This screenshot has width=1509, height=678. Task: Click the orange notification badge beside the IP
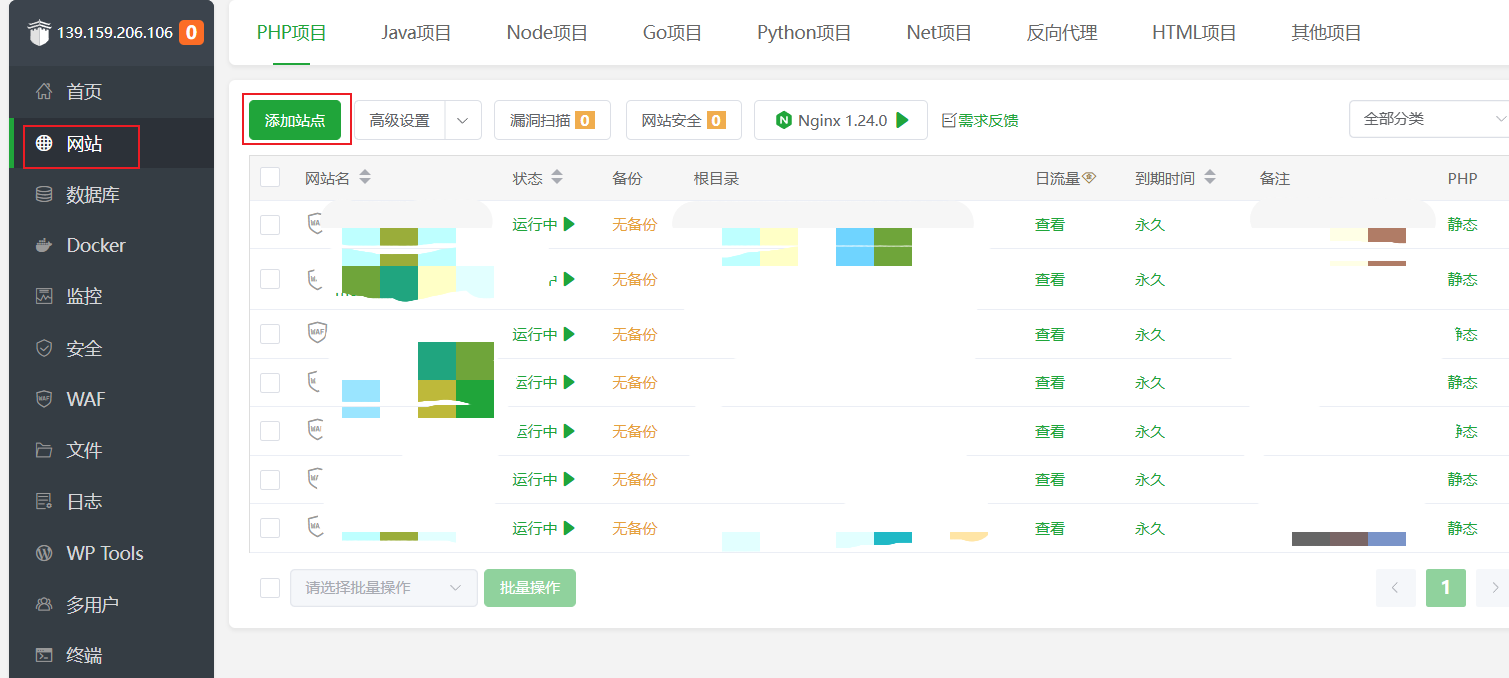[191, 32]
